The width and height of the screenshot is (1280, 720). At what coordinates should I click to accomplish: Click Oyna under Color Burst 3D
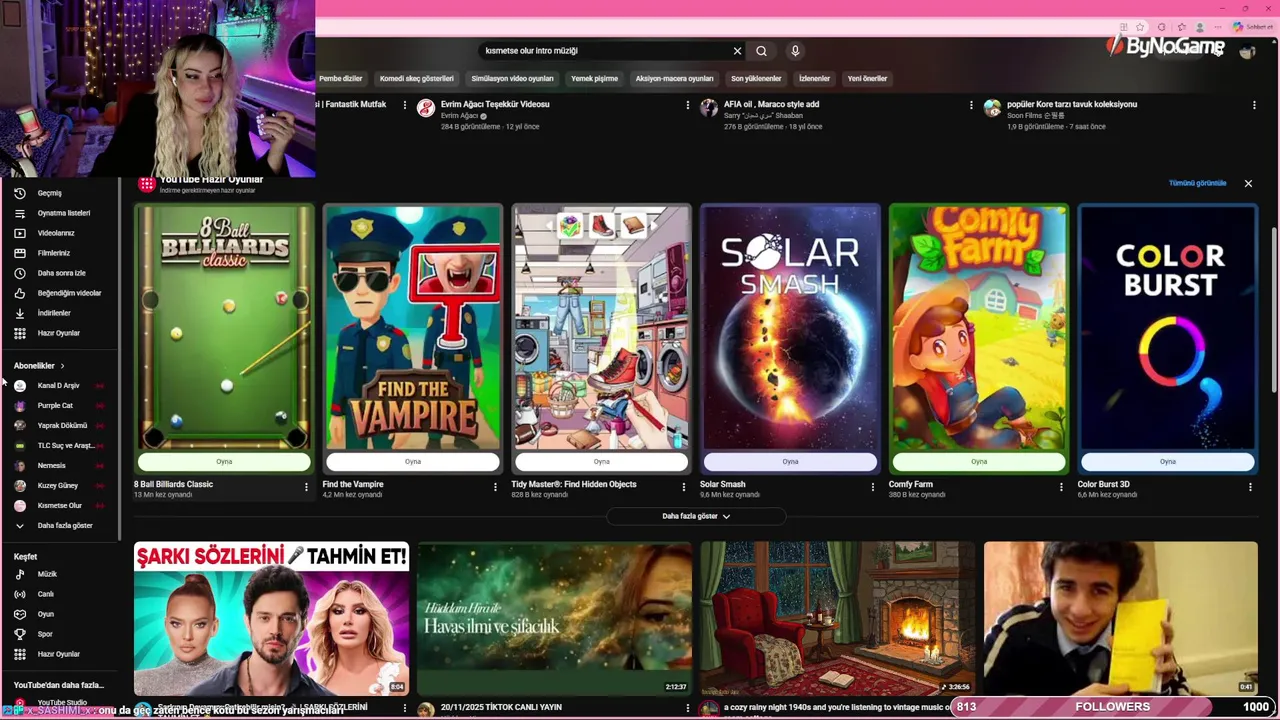(1167, 462)
